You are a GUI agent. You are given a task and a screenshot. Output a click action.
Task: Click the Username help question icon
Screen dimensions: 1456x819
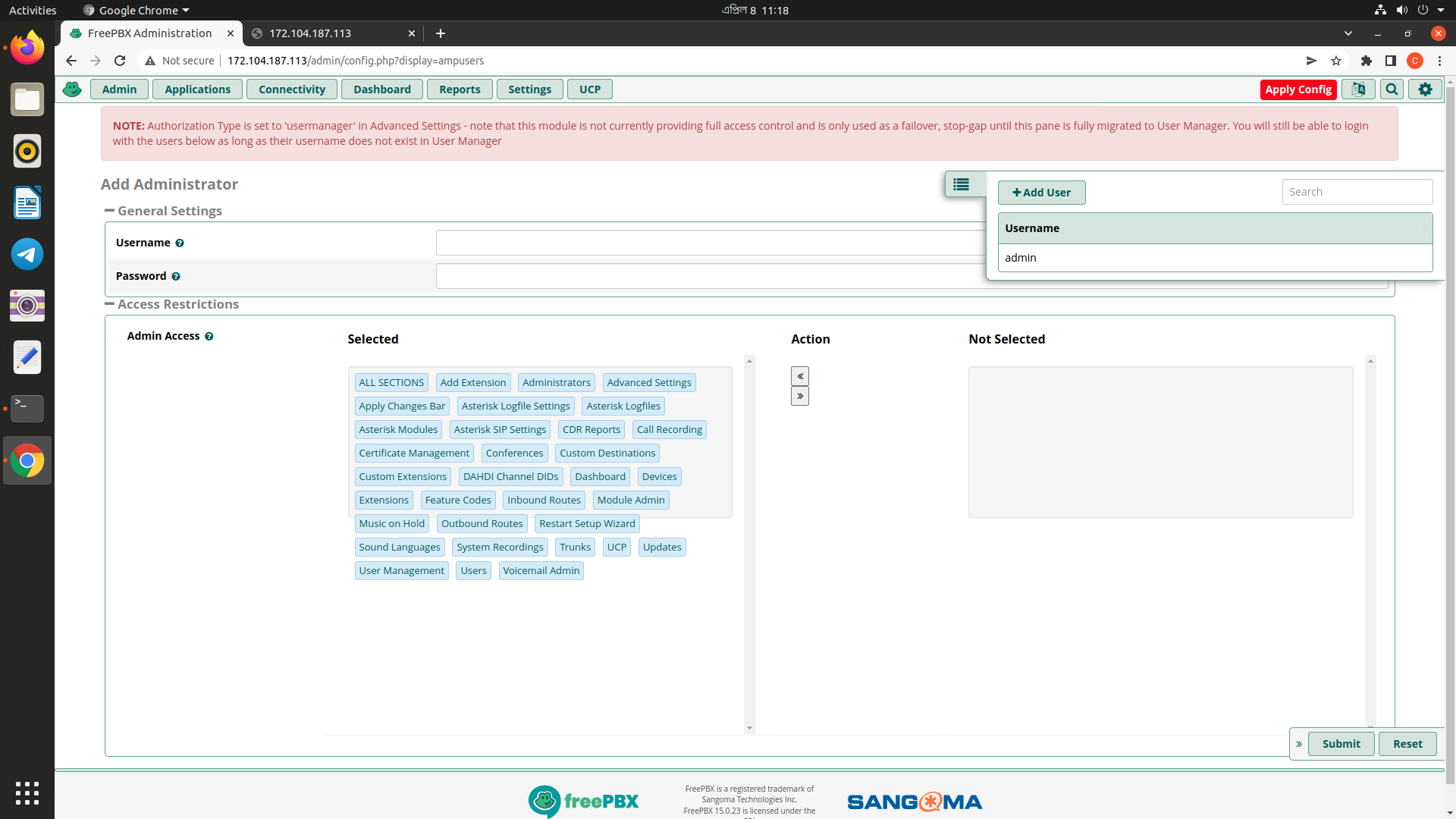pyautogui.click(x=180, y=243)
